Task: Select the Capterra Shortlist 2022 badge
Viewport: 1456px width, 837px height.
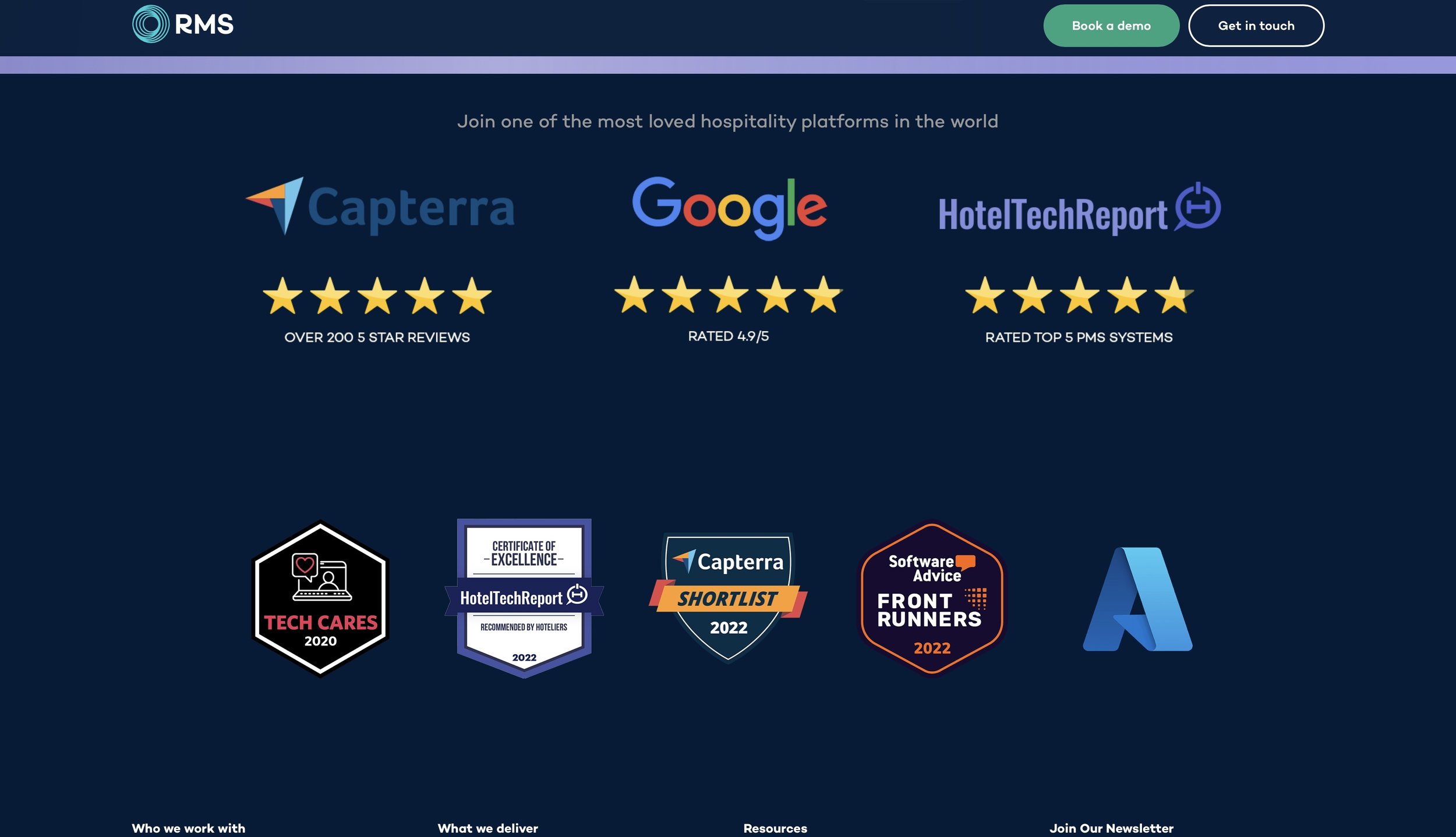Action: [728, 598]
